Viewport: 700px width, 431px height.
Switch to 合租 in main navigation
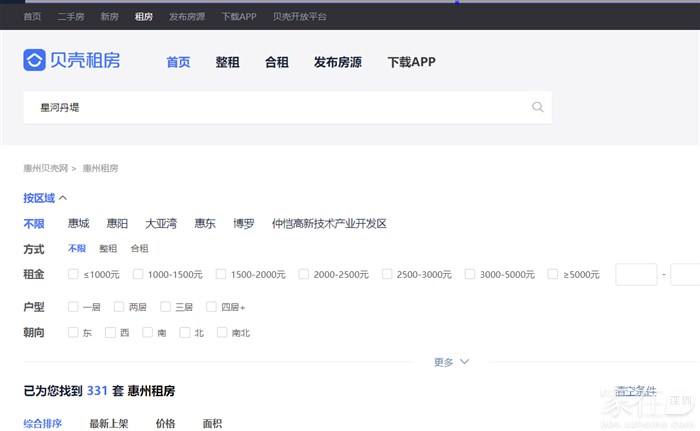tap(277, 62)
